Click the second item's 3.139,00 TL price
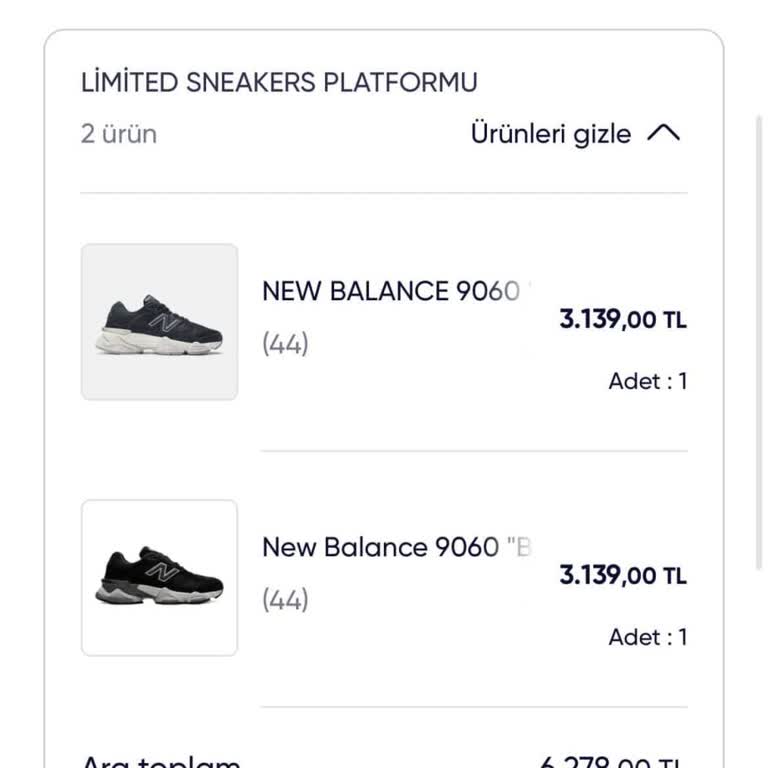Image resolution: width=768 pixels, height=768 pixels. tap(622, 576)
